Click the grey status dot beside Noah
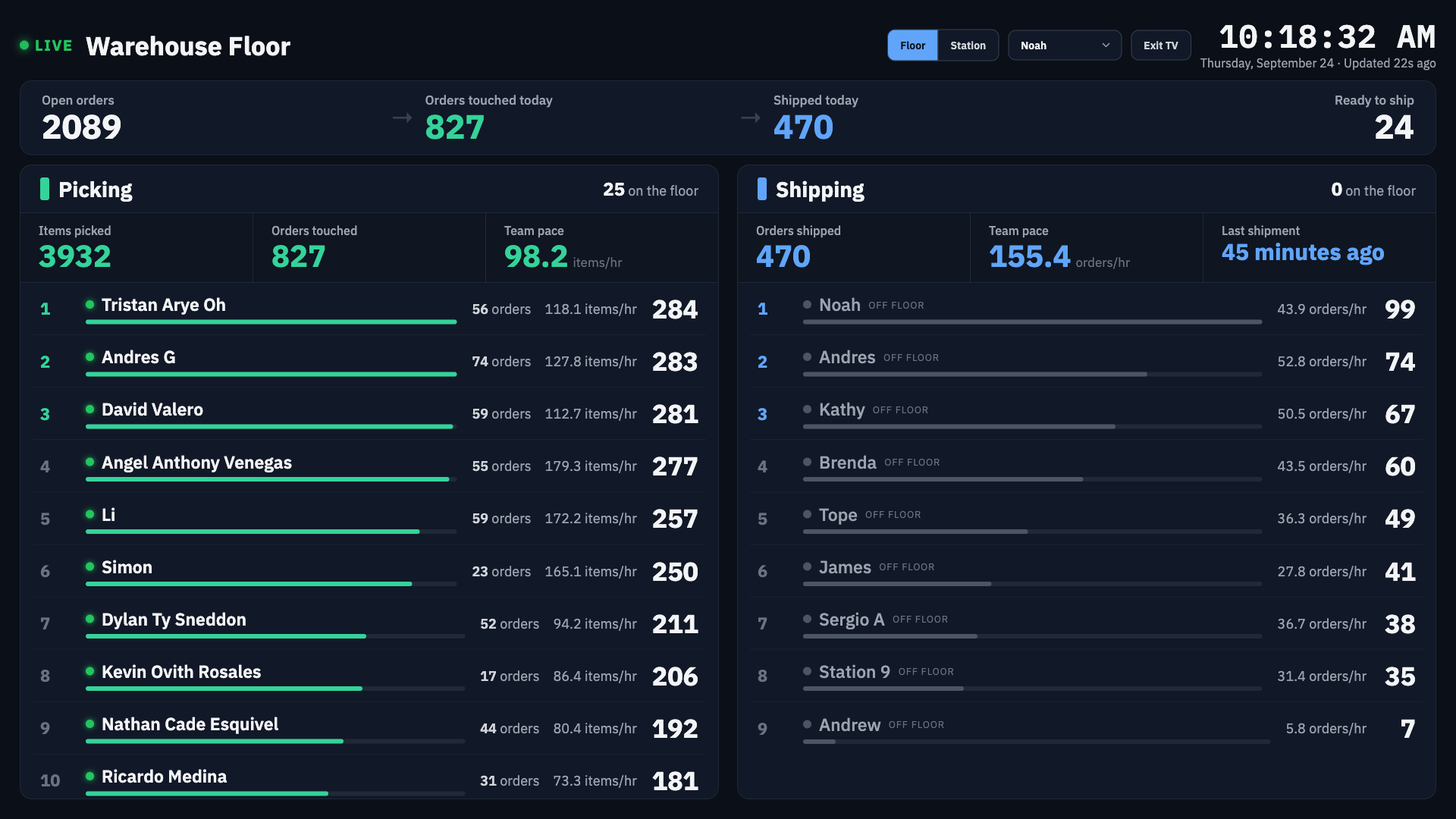The image size is (1456, 819). click(x=807, y=304)
